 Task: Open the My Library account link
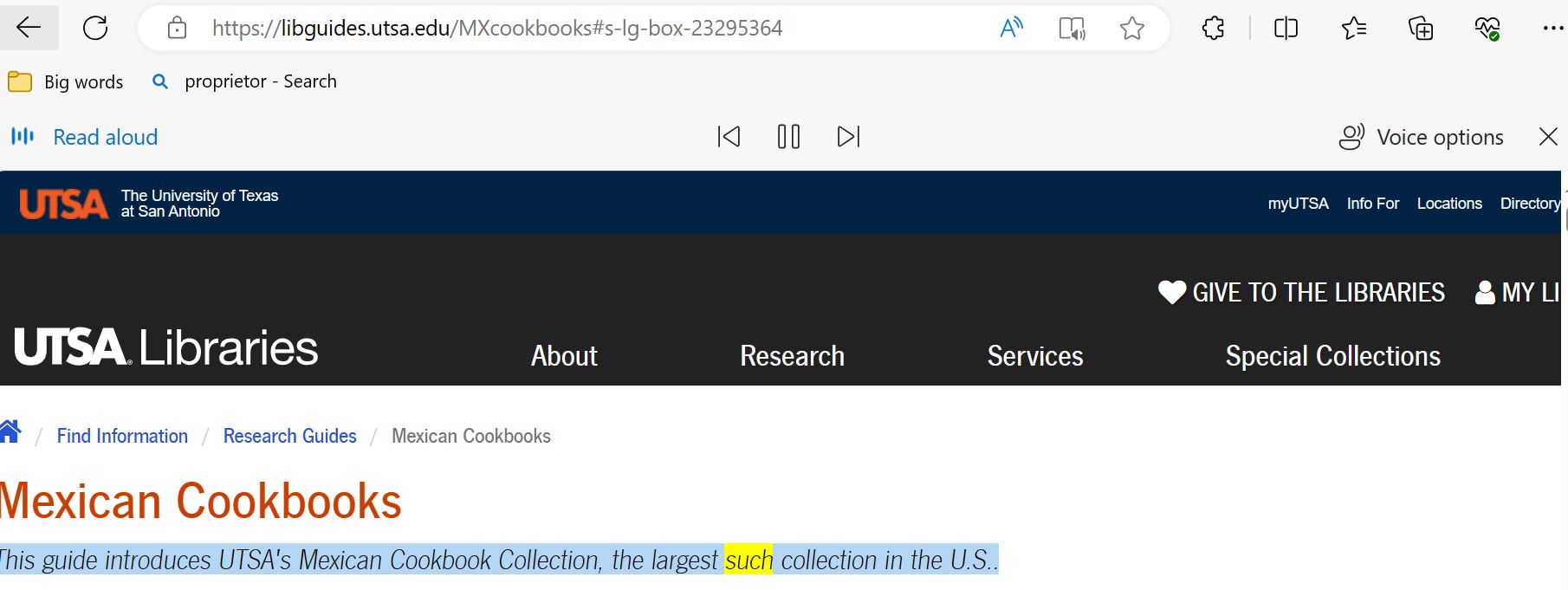1518,293
